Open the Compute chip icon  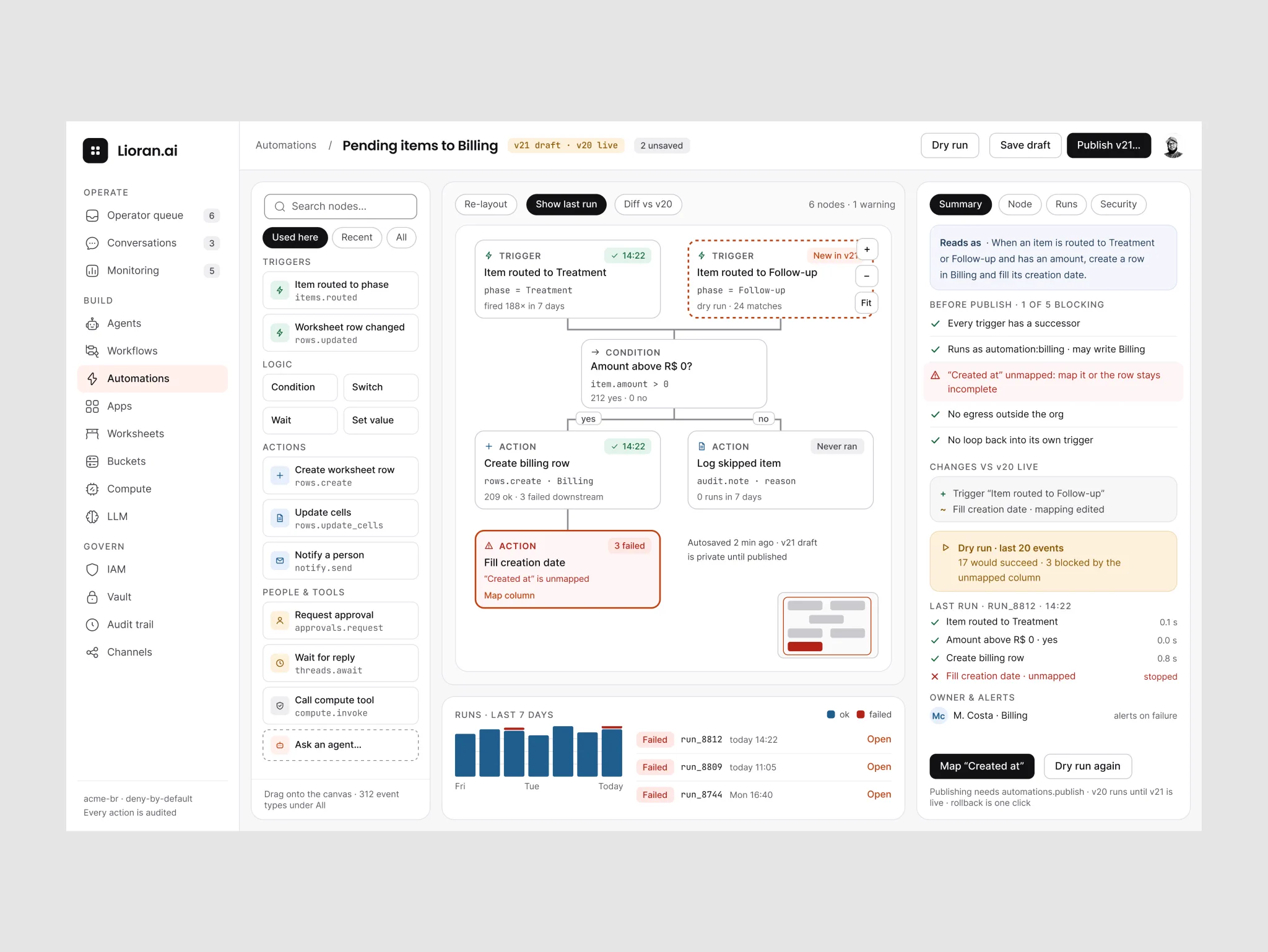pyautogui.click(x=92, y=489)
